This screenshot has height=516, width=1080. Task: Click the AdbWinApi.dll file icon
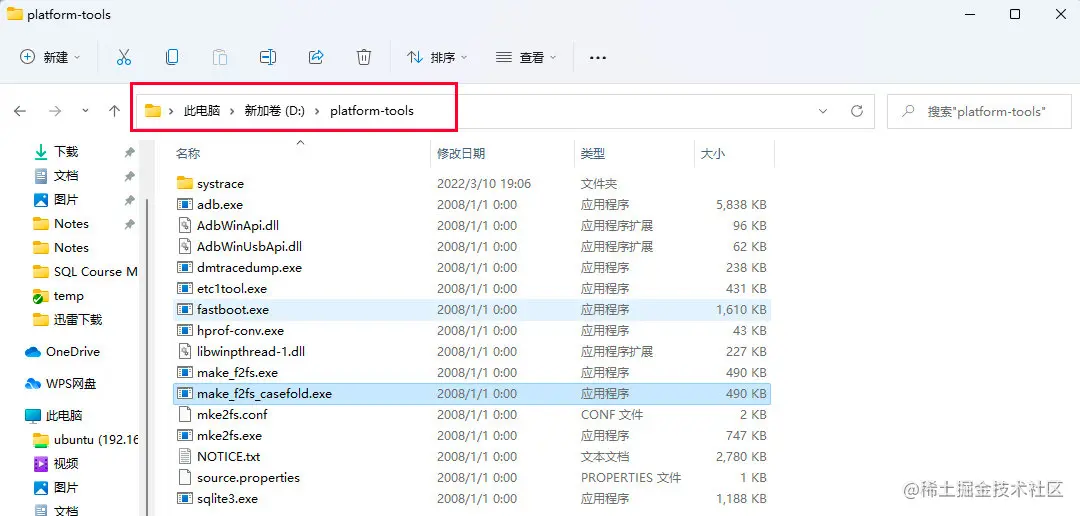184,225
